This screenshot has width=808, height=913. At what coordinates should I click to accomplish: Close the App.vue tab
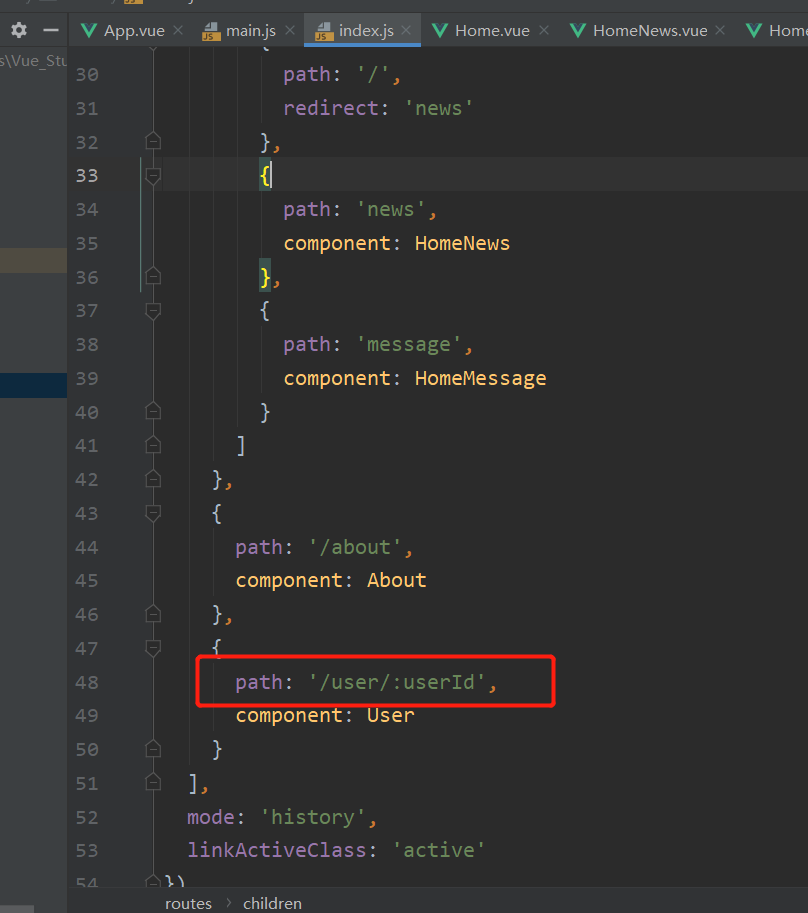178,30
